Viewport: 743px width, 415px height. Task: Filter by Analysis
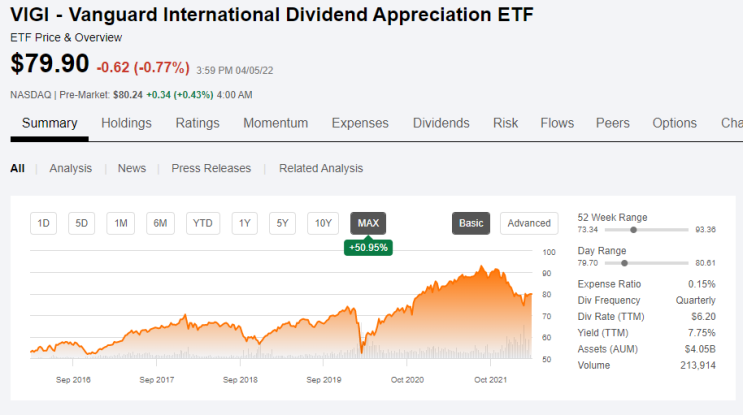coord(71,168)
